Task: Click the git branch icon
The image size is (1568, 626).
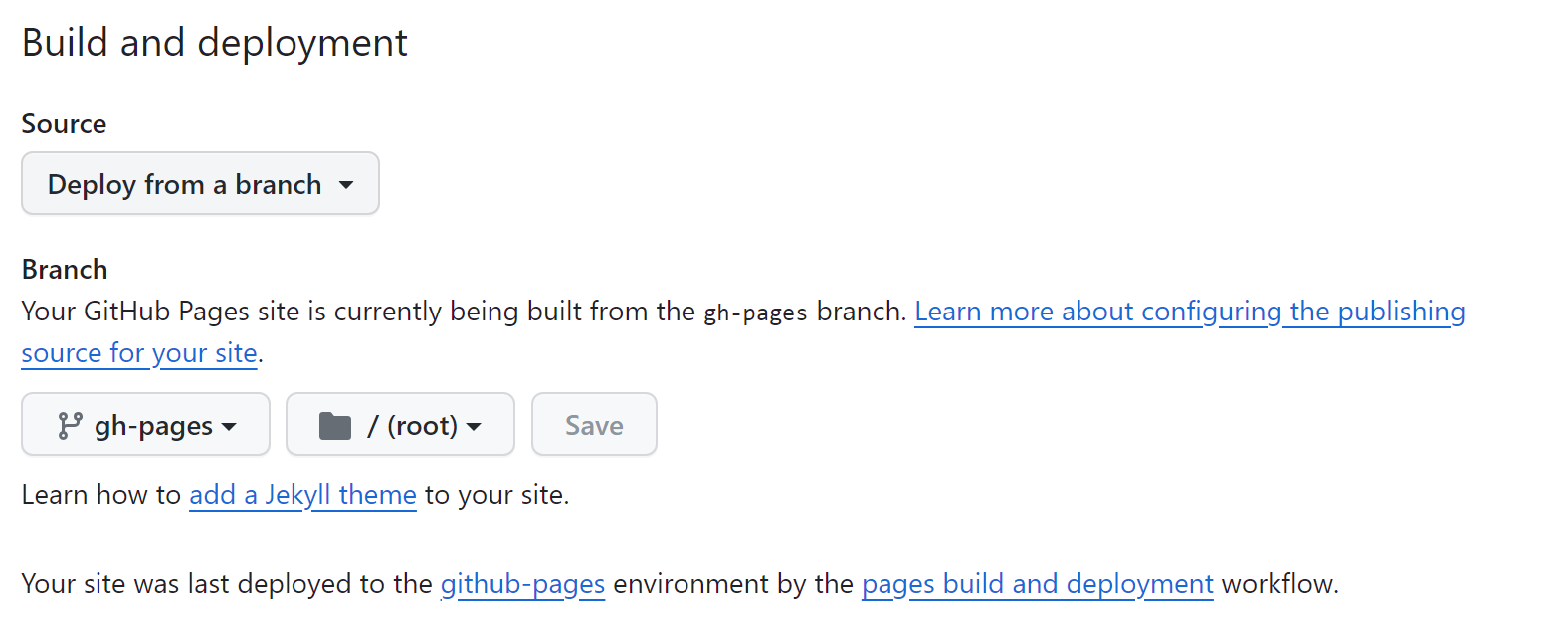Action: (69, 426)
